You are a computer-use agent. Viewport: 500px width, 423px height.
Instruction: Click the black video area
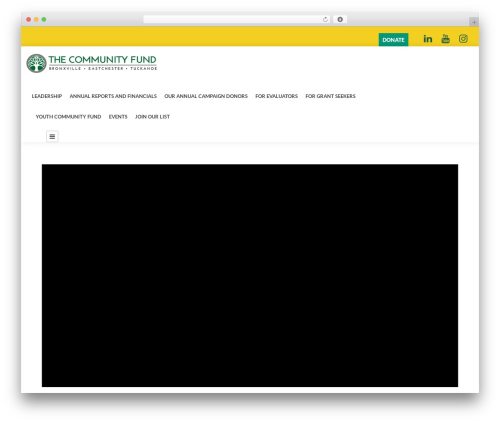point(250,275)
